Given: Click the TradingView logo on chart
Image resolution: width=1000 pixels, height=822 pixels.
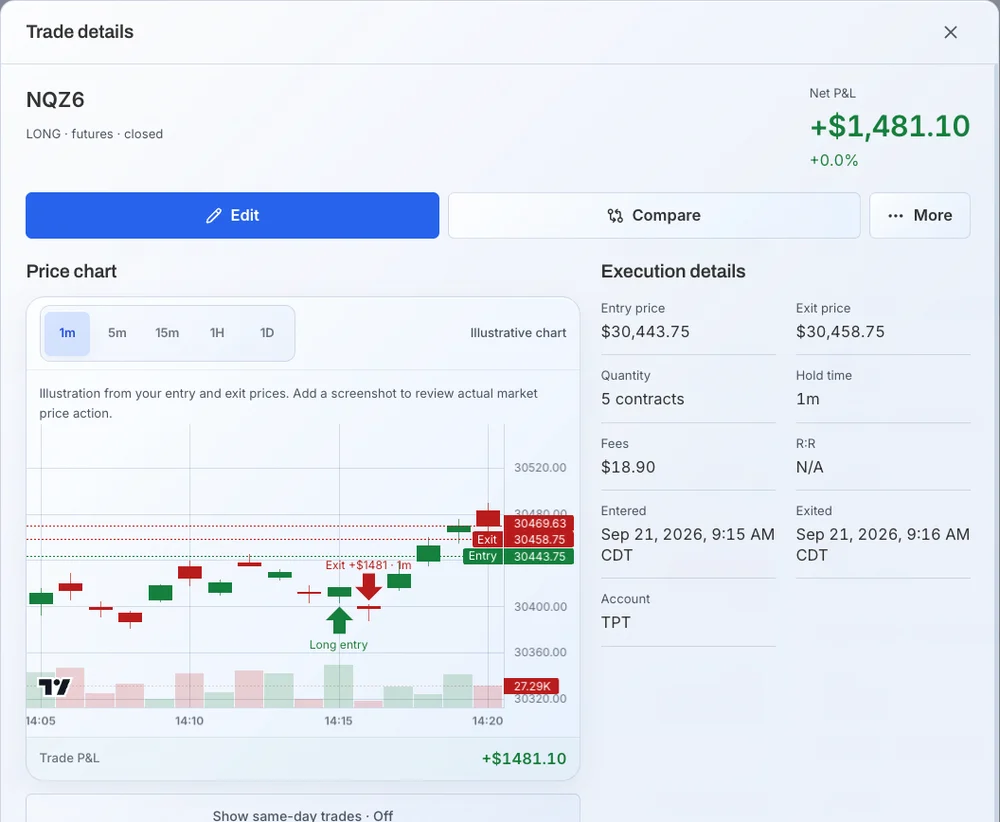Looking at the screenshot, I should click(54, 687).
